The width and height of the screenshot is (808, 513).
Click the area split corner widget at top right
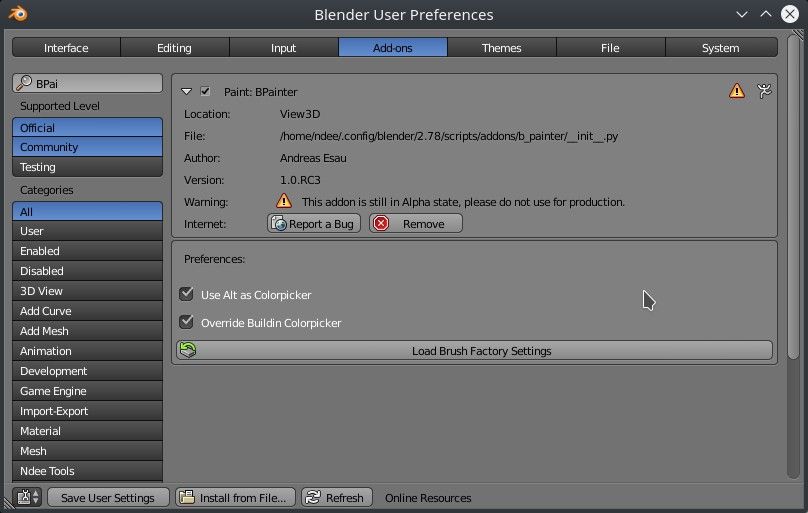tap(797, 34)
